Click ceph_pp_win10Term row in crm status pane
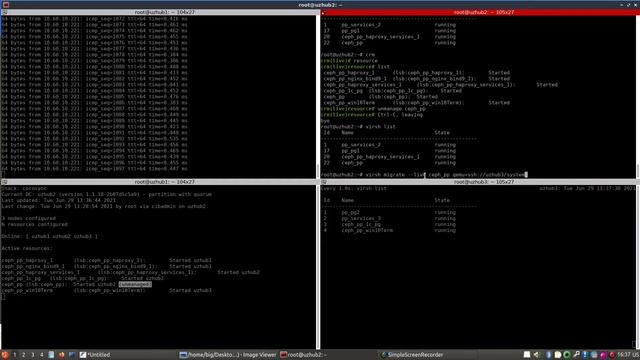Viewport: 640px width, 360px height. (107, 290)
